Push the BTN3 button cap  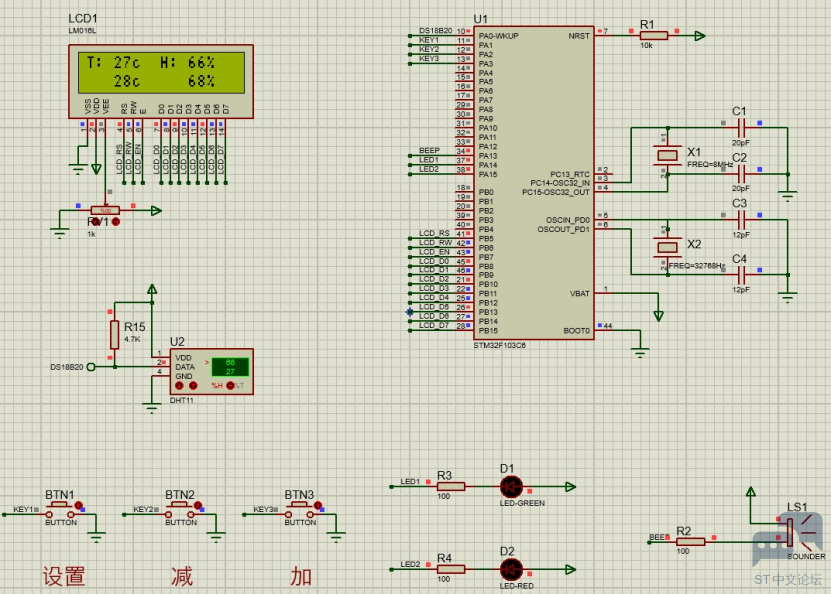coord(299,505)
